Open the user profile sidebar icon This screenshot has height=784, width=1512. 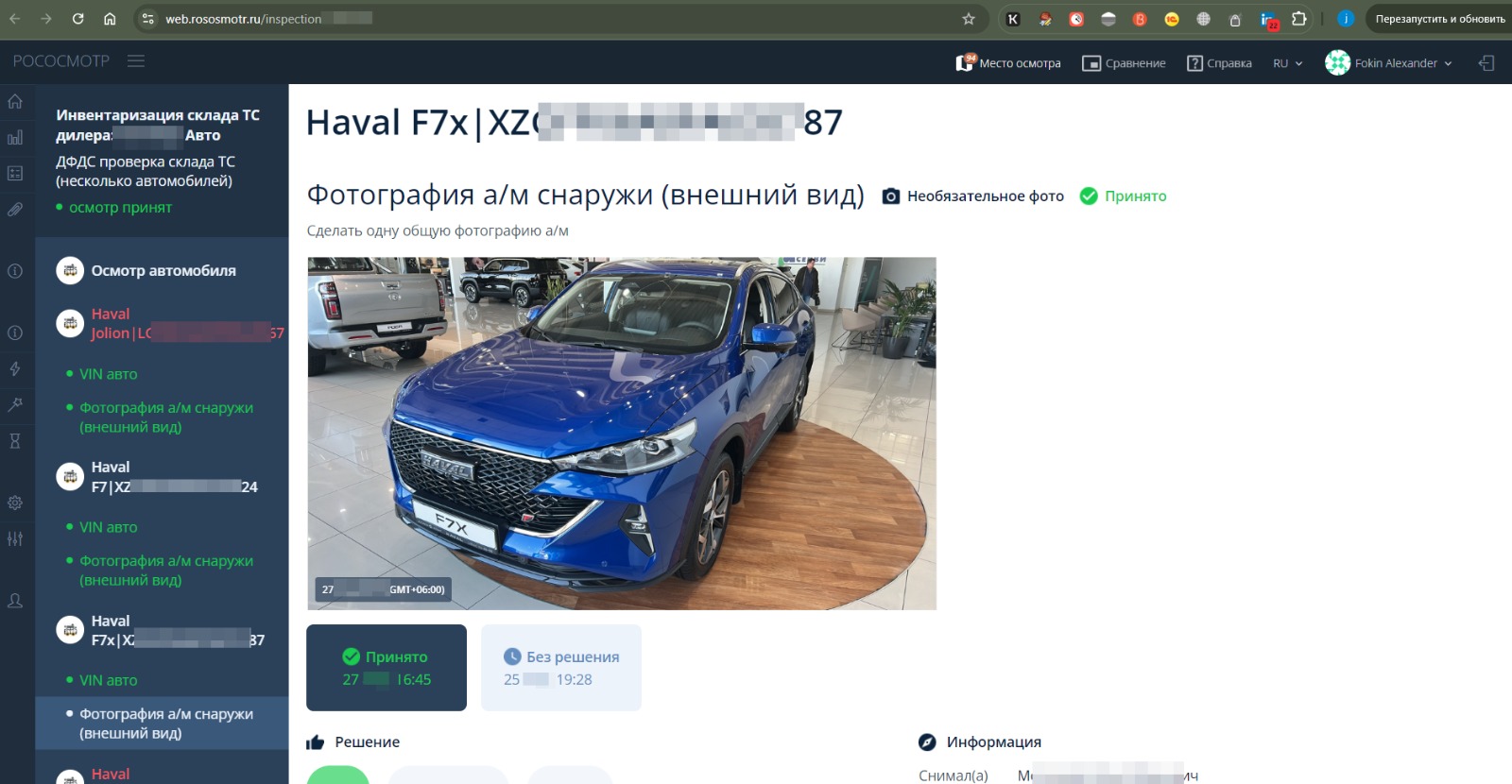(15, 601)
